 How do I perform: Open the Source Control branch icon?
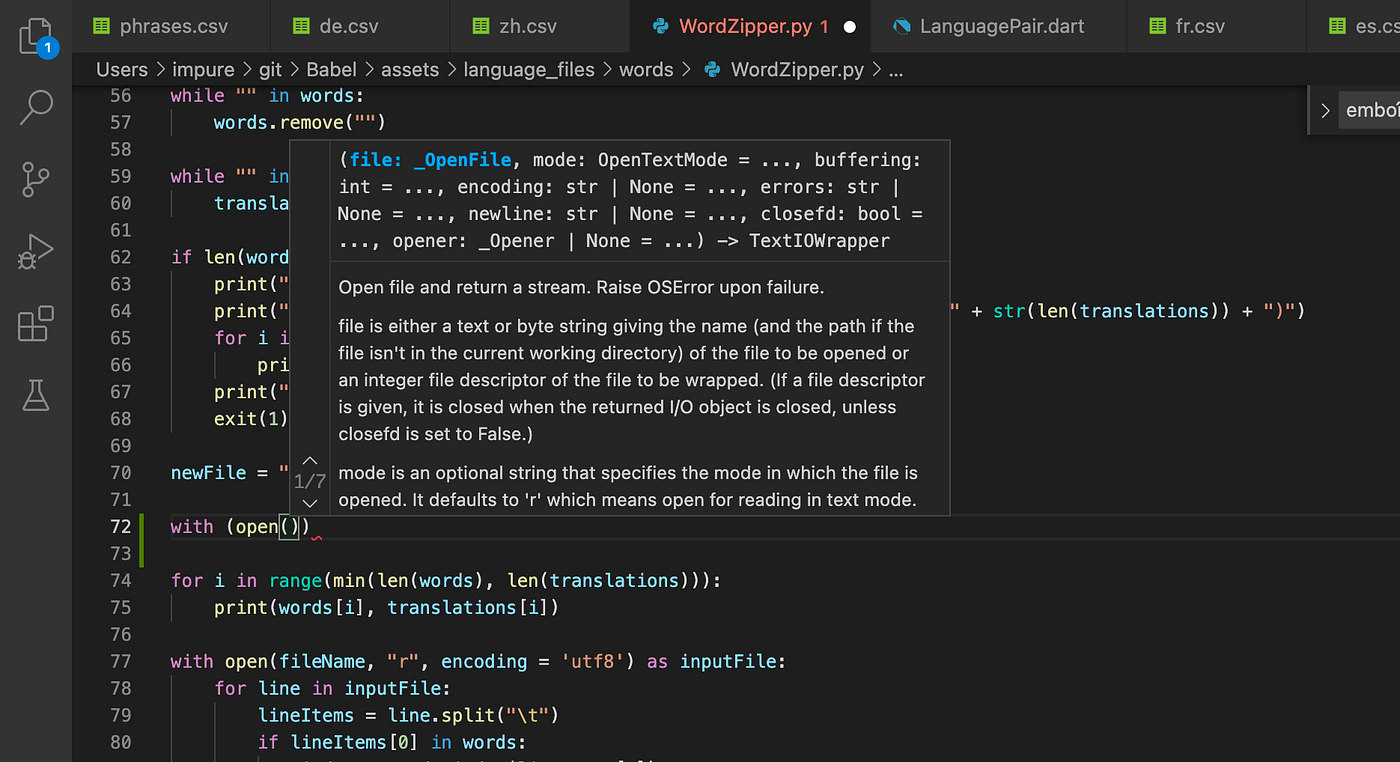[x=36, y=180]
